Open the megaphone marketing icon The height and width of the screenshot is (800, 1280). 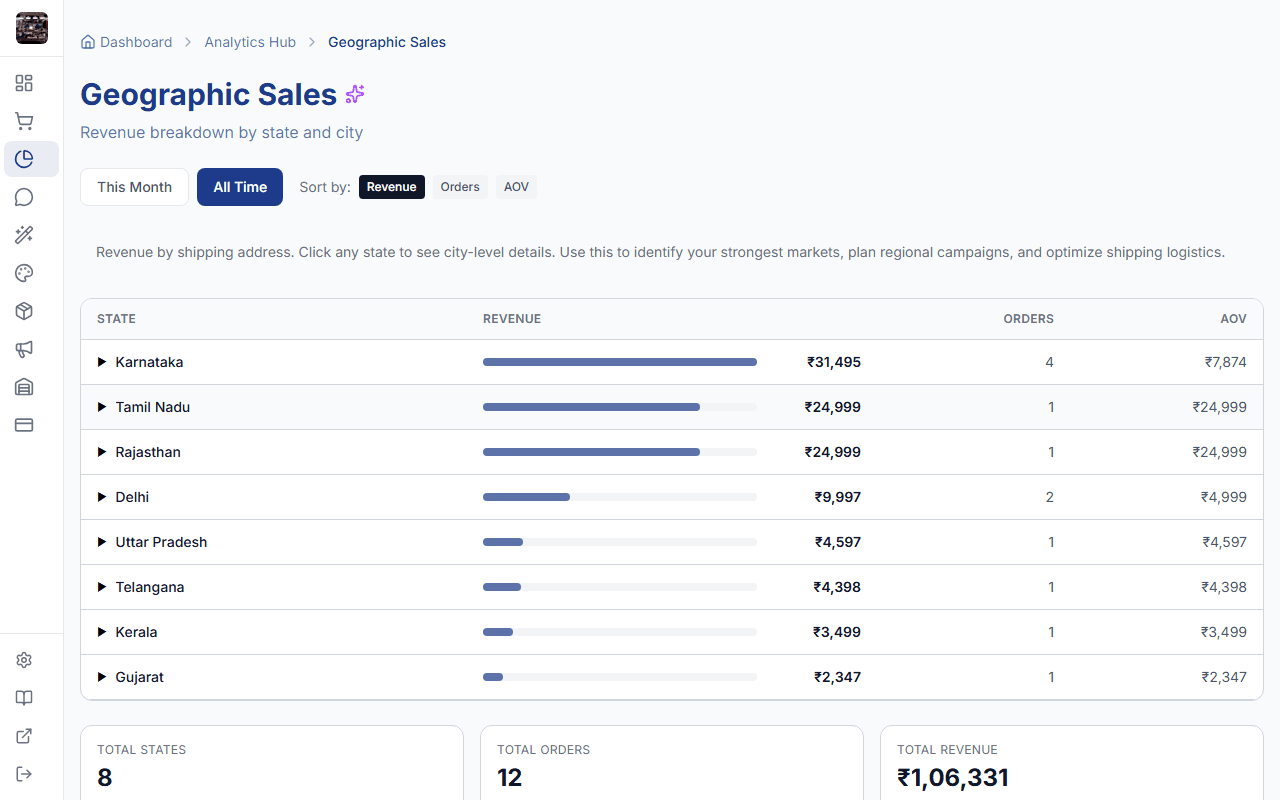24,349
